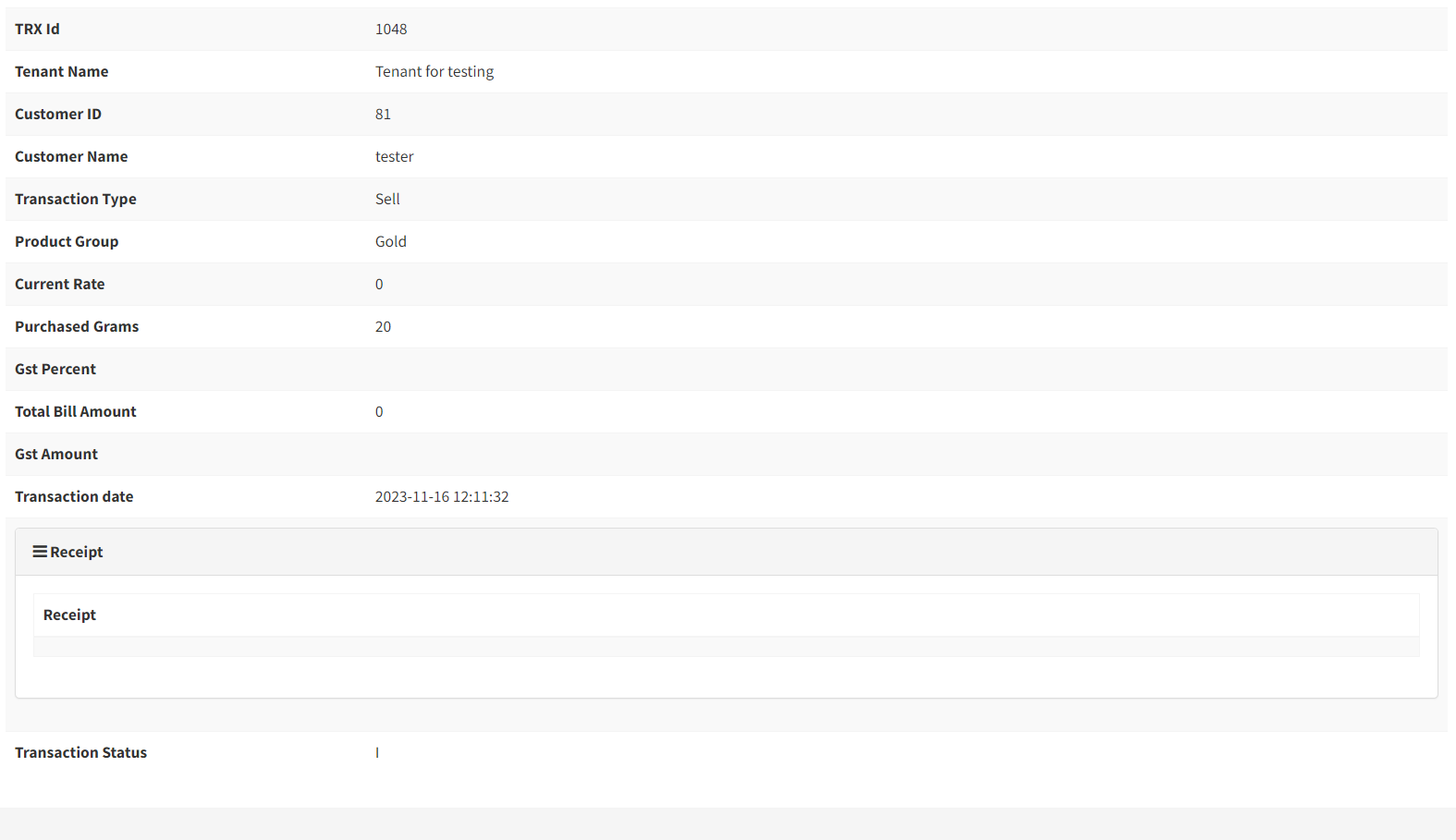The width and height of the screenshot is (1456, 840).
Task: Click the TRX Id value 1048
Action: [x=391, y=30]
